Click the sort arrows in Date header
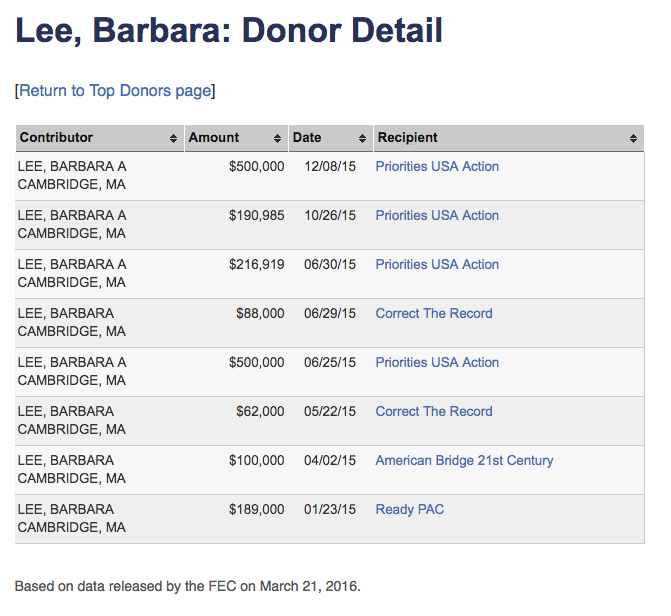 point(363,139)
